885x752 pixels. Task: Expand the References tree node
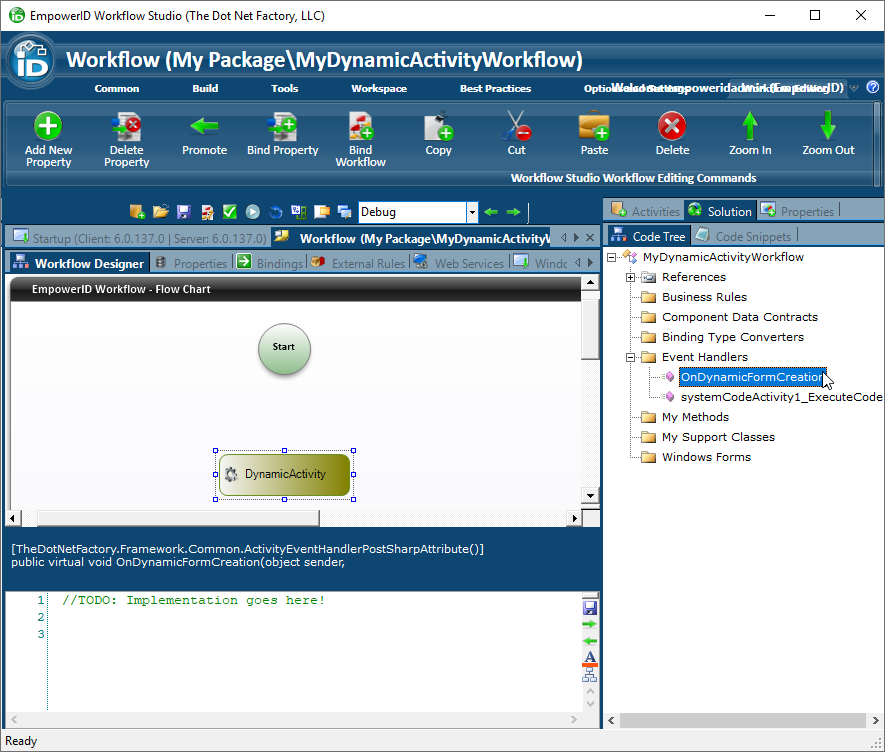pyautogui.click(x=629, y=277)
